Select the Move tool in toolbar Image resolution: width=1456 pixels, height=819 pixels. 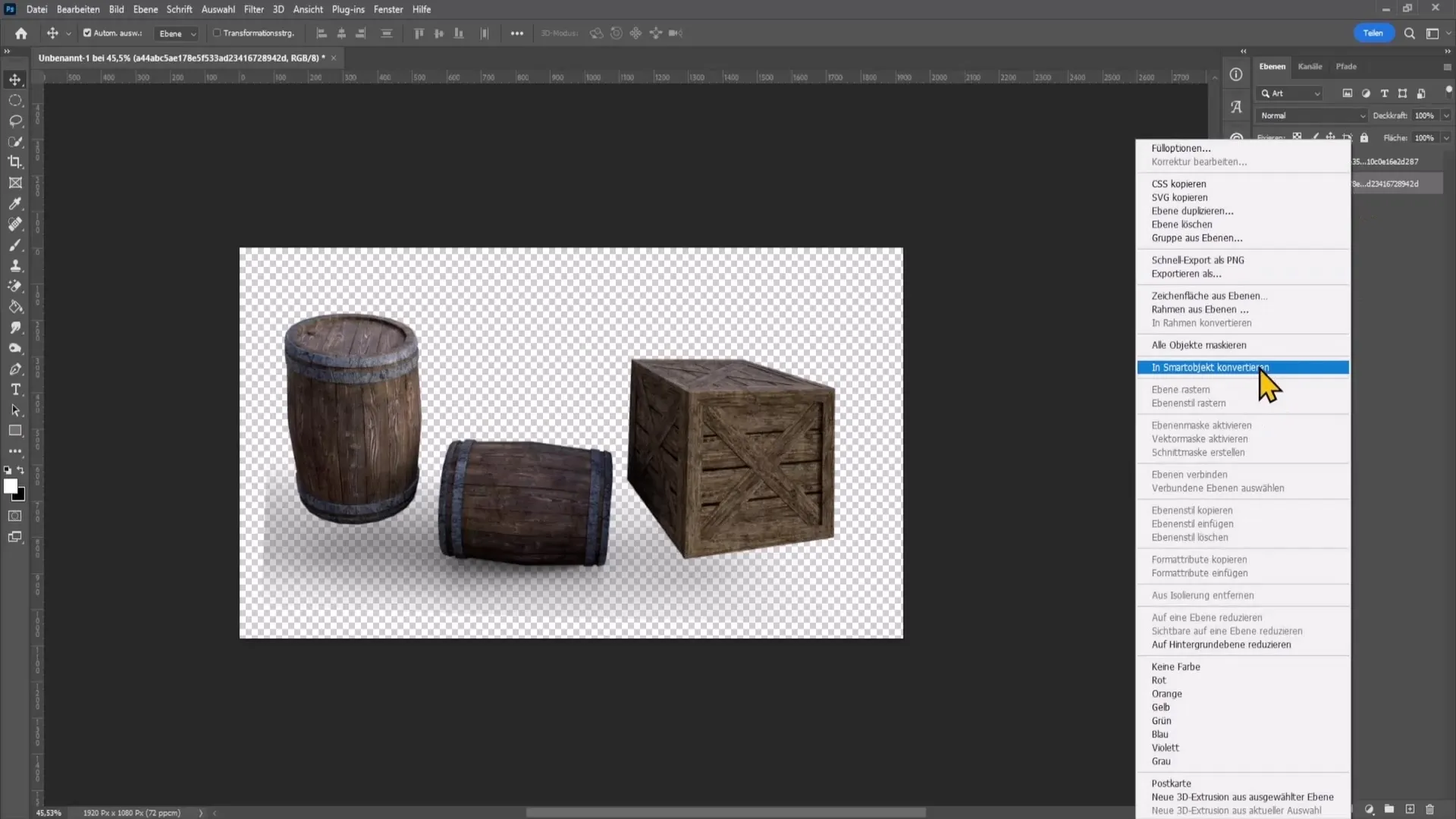pos(15,79)
